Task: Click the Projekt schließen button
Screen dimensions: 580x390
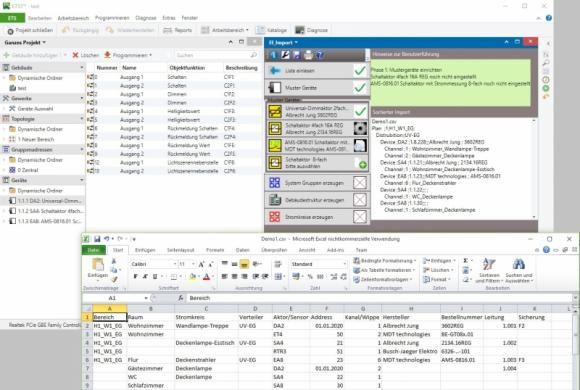Action: [30, 30]
